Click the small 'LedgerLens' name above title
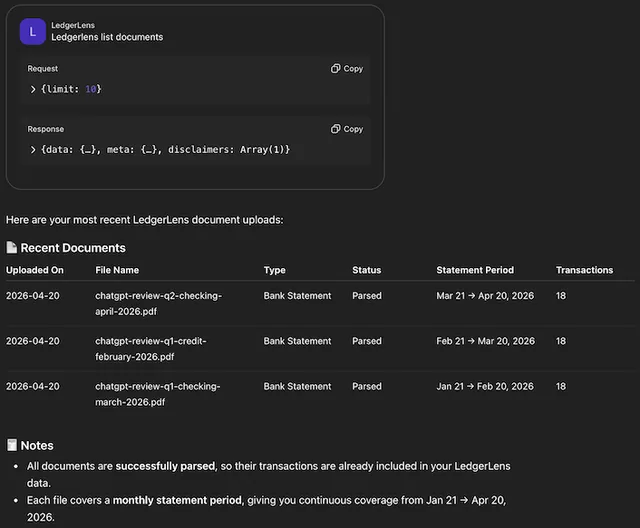640x528 pixels. click(73, 25)
